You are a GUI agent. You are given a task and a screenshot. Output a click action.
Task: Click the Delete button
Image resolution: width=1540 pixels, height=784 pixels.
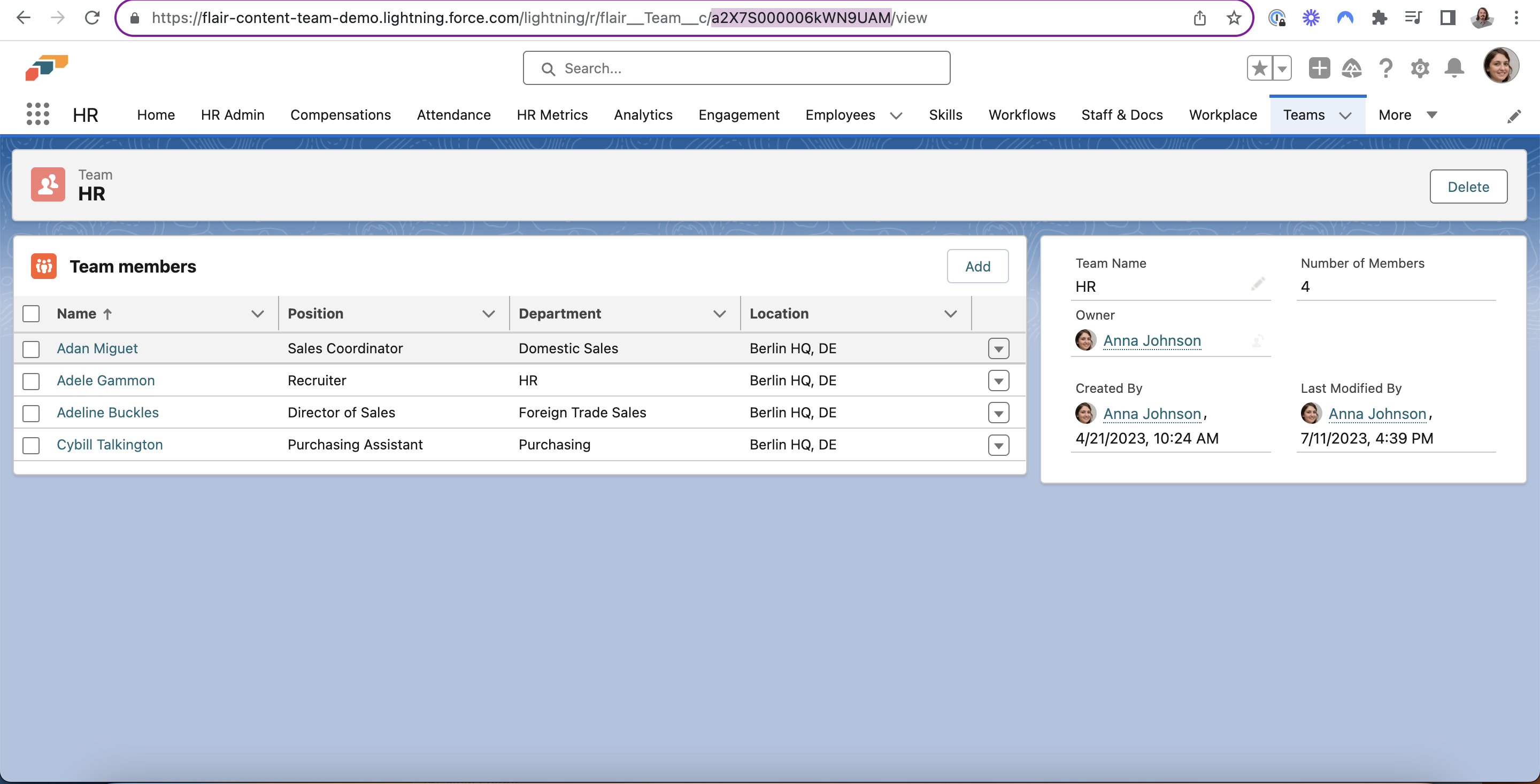tap(1468, 187)
